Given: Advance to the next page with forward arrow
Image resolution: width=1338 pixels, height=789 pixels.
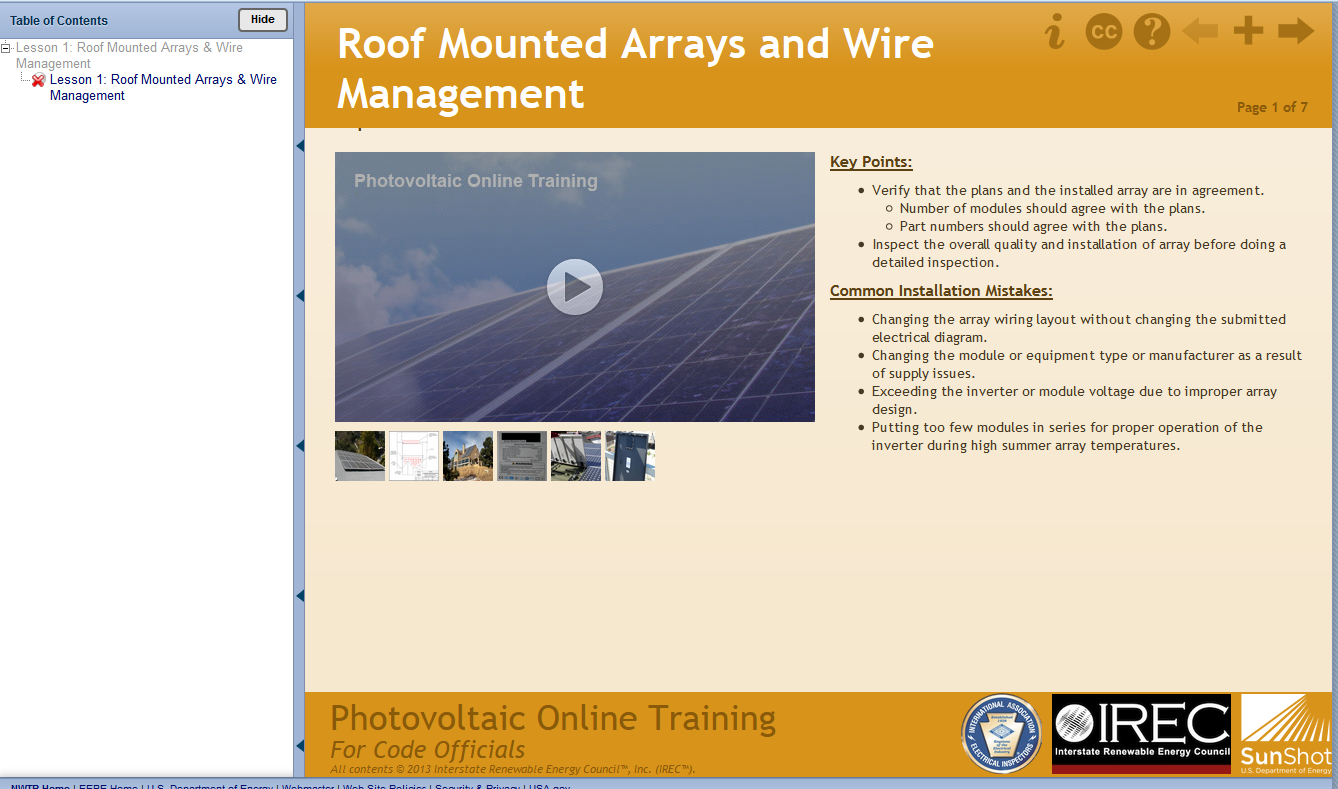Looking at the screenshot, I should coord(1297,30).
